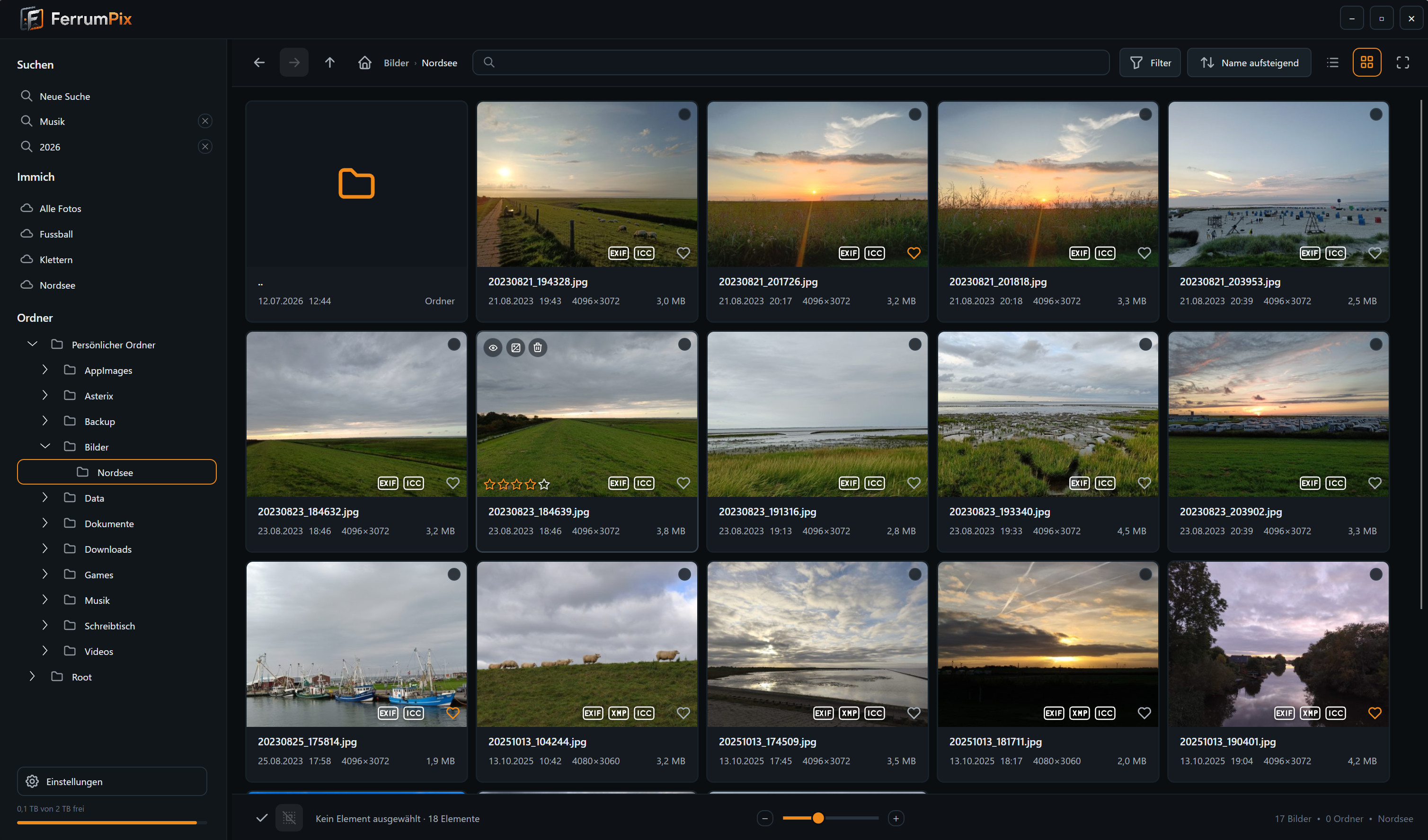The image size is (1428, 840).
Task: Click the FerrumPix logo
Action: coord(76,18)
